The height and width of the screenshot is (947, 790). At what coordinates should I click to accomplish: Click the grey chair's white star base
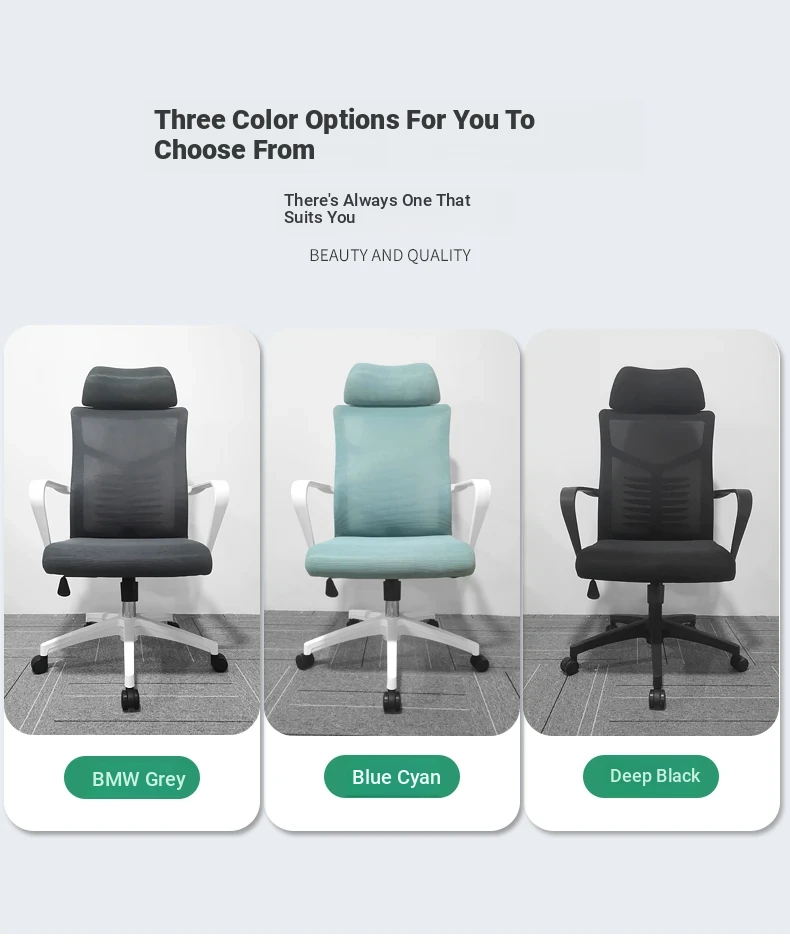click(x=130, y=640)
